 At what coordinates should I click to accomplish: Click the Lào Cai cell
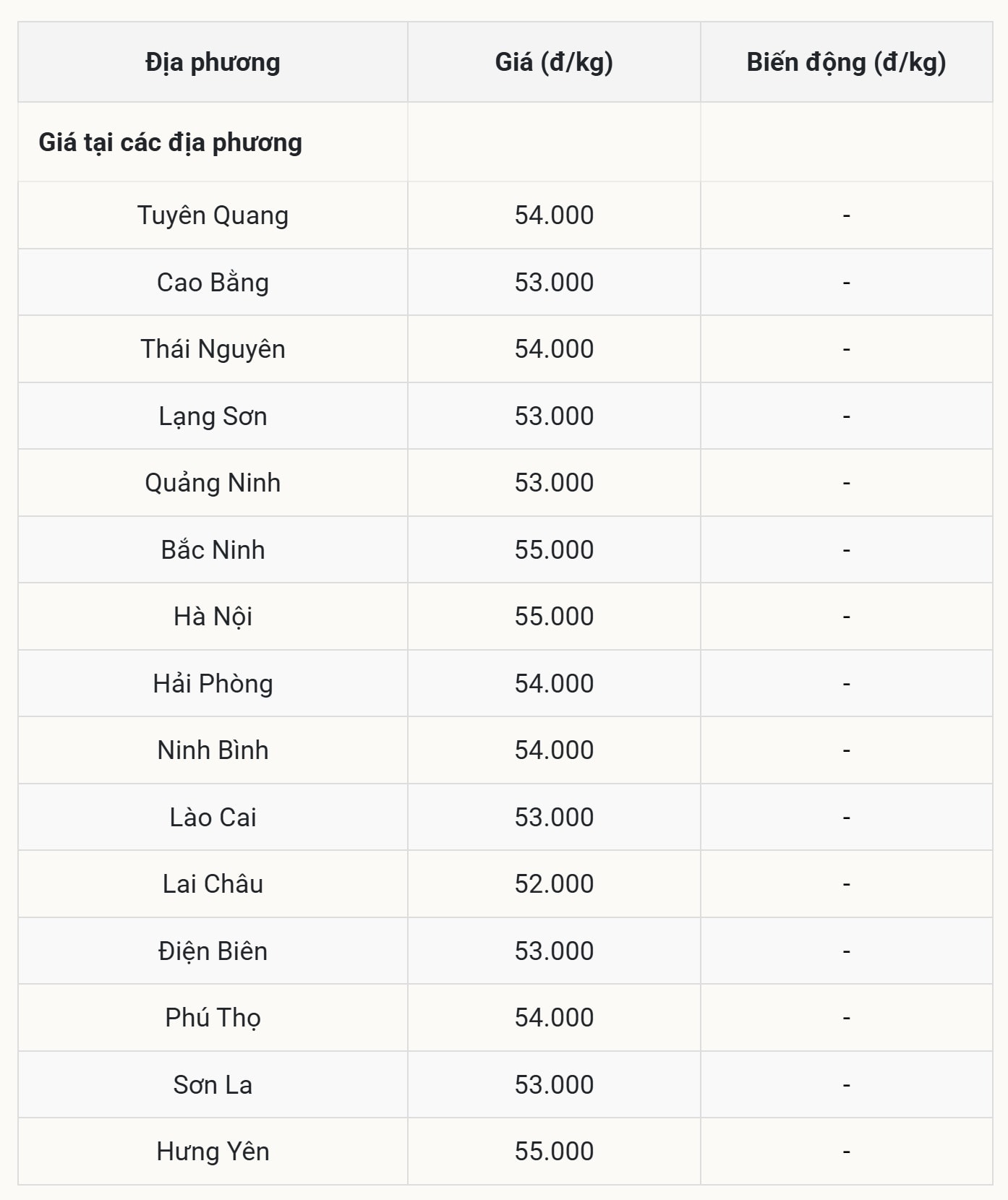[x=213, y=818]
